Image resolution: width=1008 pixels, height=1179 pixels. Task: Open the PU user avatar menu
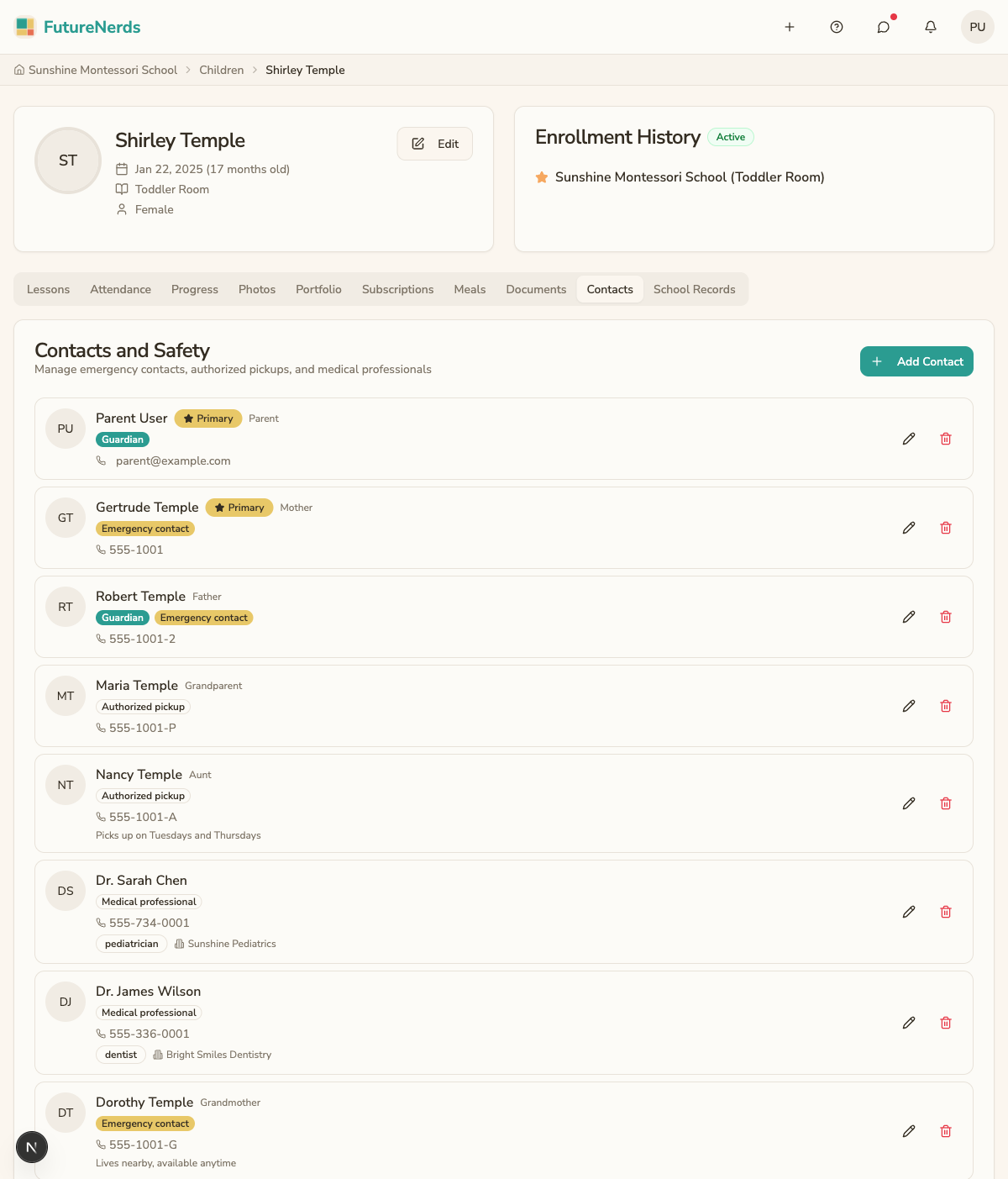pos(978,27)
